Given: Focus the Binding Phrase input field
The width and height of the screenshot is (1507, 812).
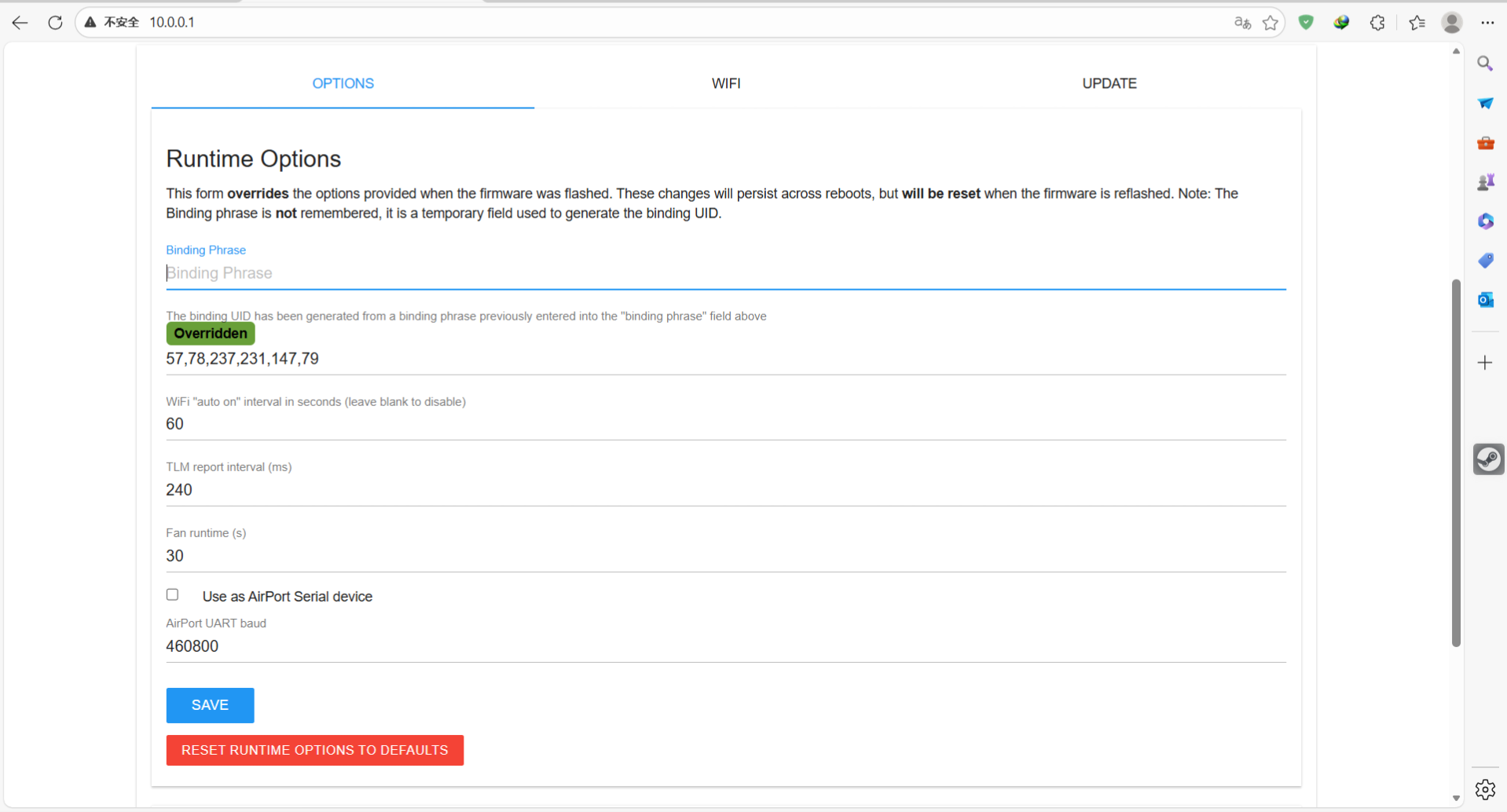Looking at the screenshot, I should point(724,273).
